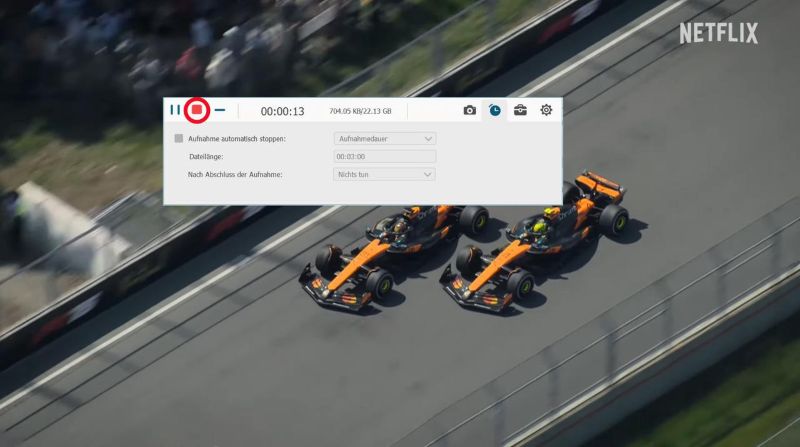Image resolution: width=800 pixels, height=447 pixels.
Task: Toggle the clock timer settings icon
Action: [494, 110]
